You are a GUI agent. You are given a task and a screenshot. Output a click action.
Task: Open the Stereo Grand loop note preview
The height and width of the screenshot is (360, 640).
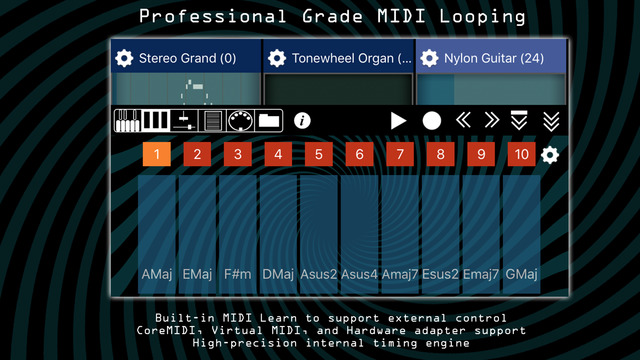pyautogui.click(x=186, y=89)
